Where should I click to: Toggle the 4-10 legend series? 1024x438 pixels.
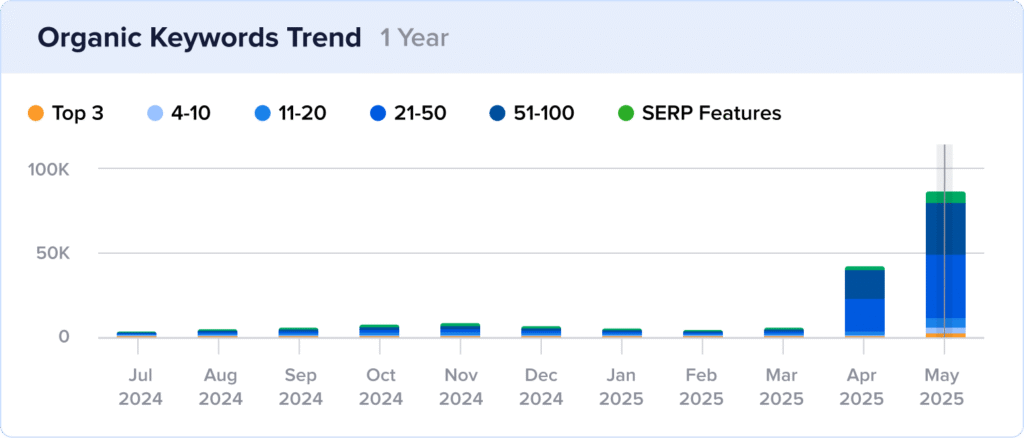pos(181,114)
